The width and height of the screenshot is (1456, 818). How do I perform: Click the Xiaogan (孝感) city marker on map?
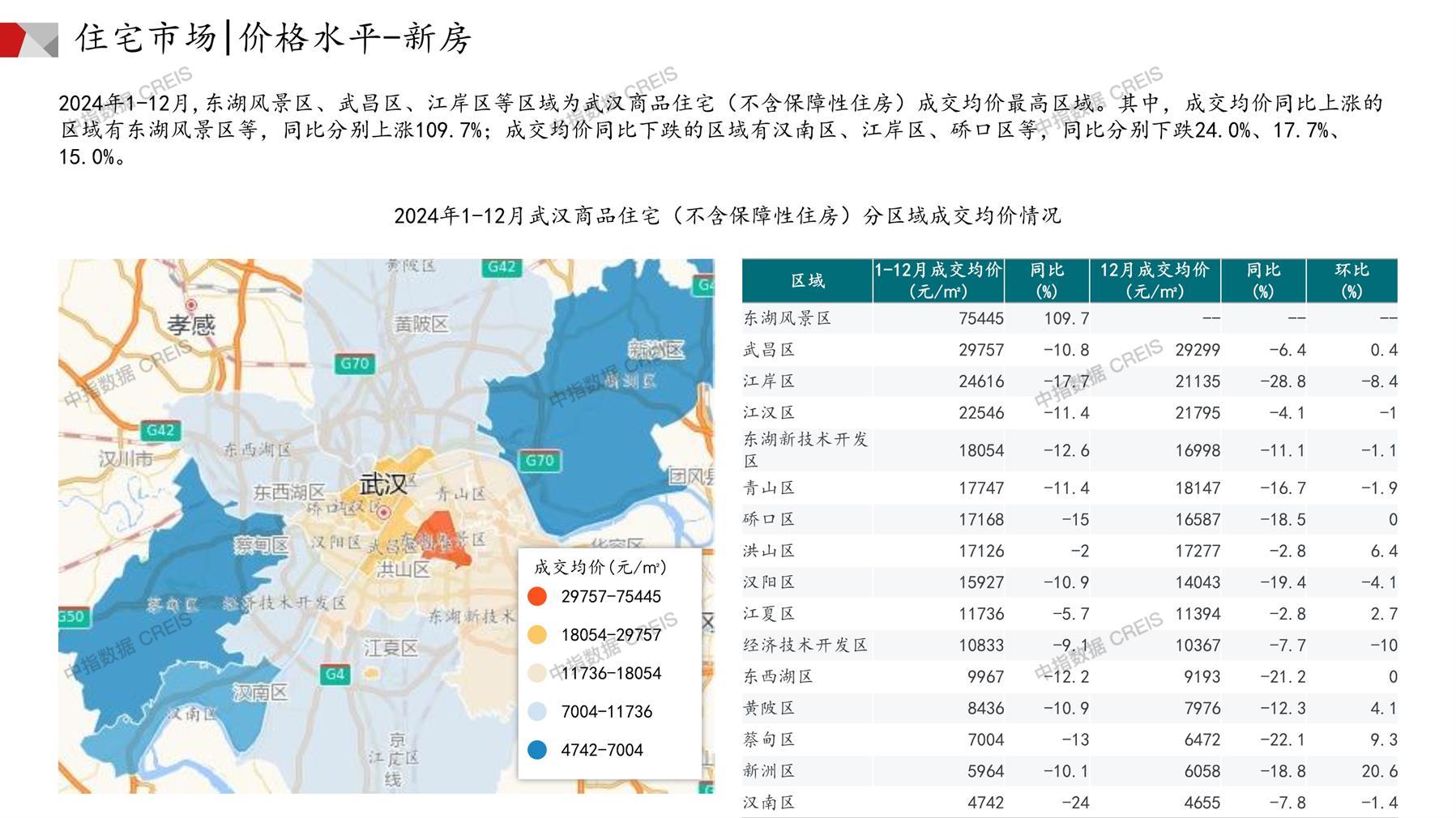(x=191, y=305)
